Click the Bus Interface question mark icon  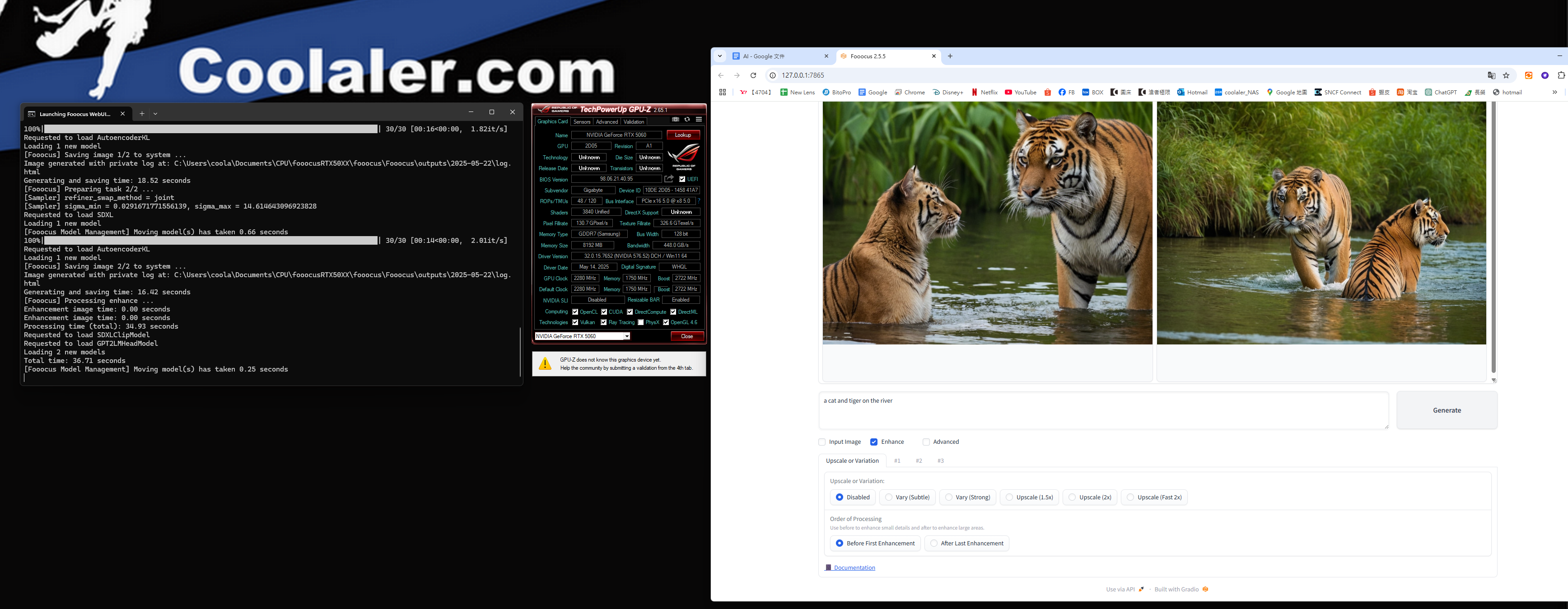(x=699, y=201)
